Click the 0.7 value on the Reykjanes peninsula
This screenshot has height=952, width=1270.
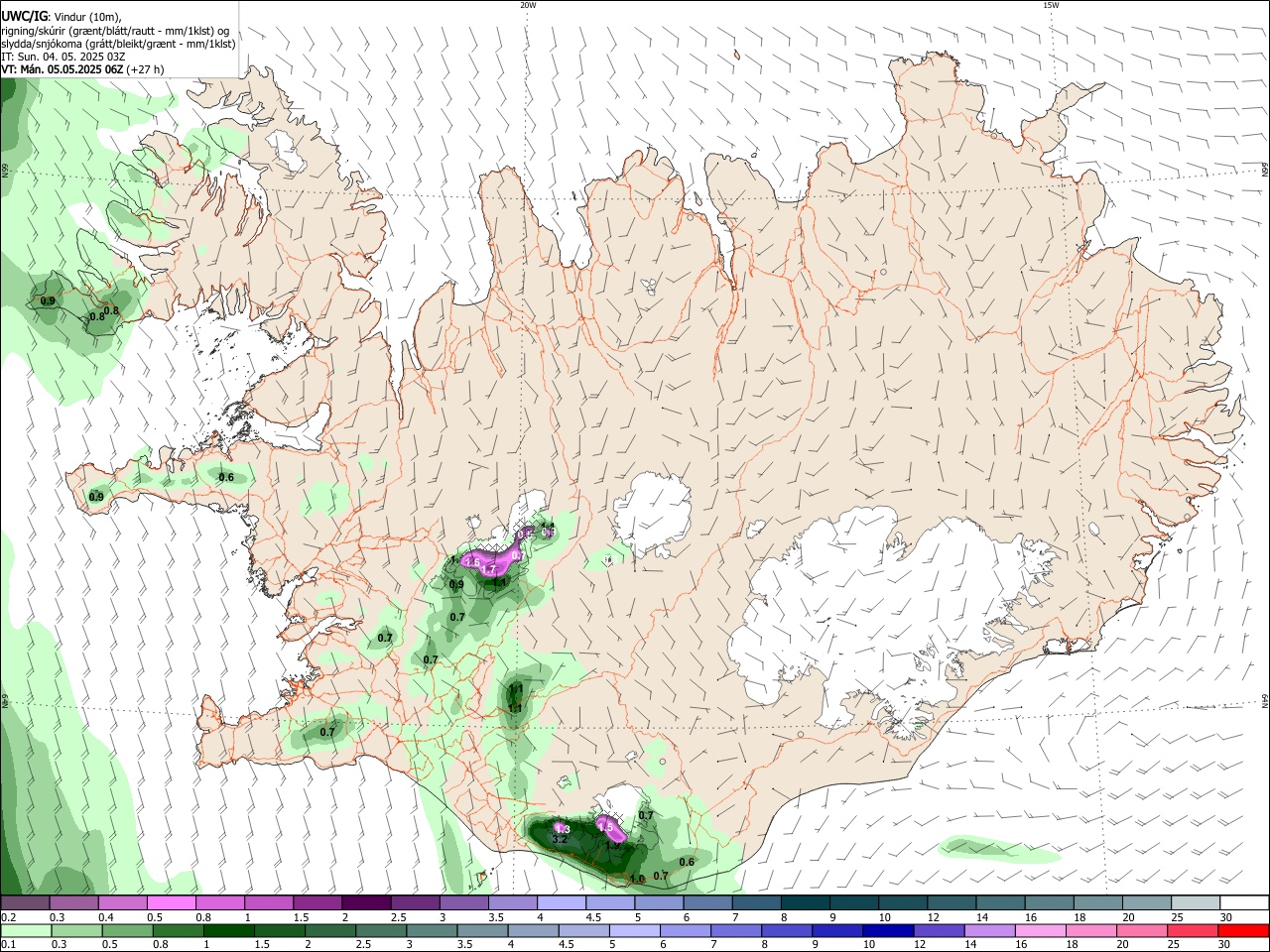tap(327, 732)
